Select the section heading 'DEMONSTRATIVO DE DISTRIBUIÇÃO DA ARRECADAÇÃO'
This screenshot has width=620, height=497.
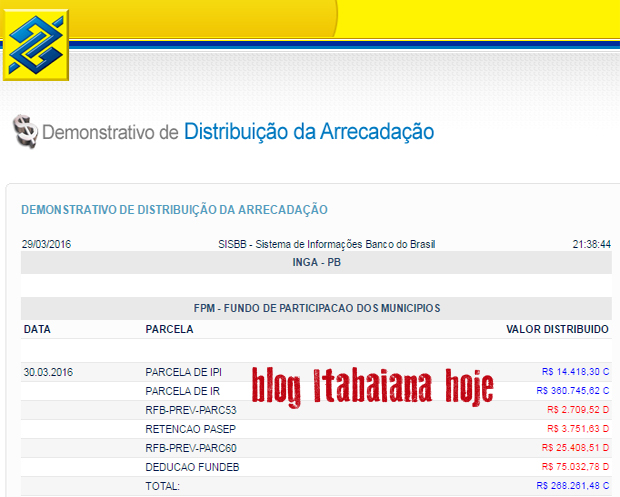(174, 210)
